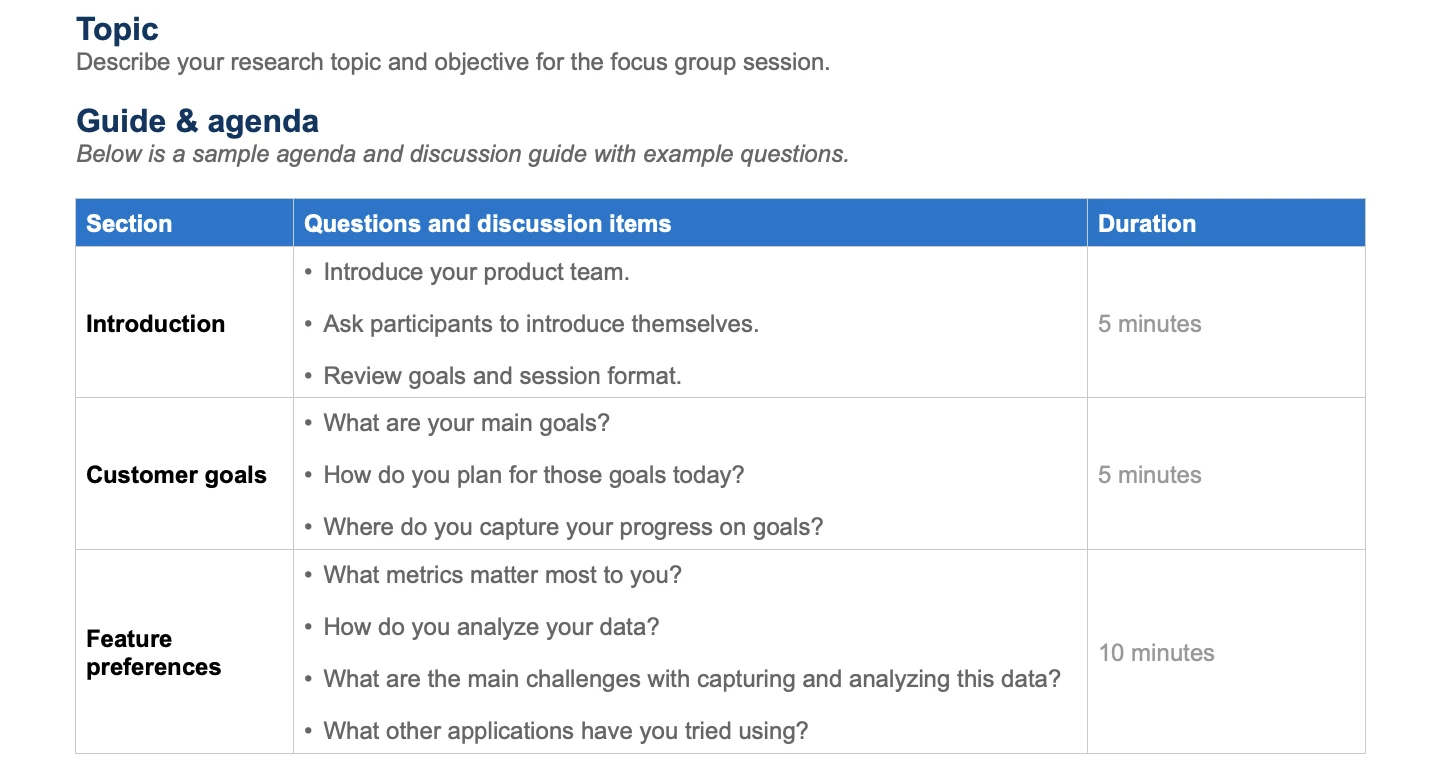Image resolution: width=1436 pixels, height=782 pixels.
Task: Select the Questions and discussion items header
Action: click(487, 223)
